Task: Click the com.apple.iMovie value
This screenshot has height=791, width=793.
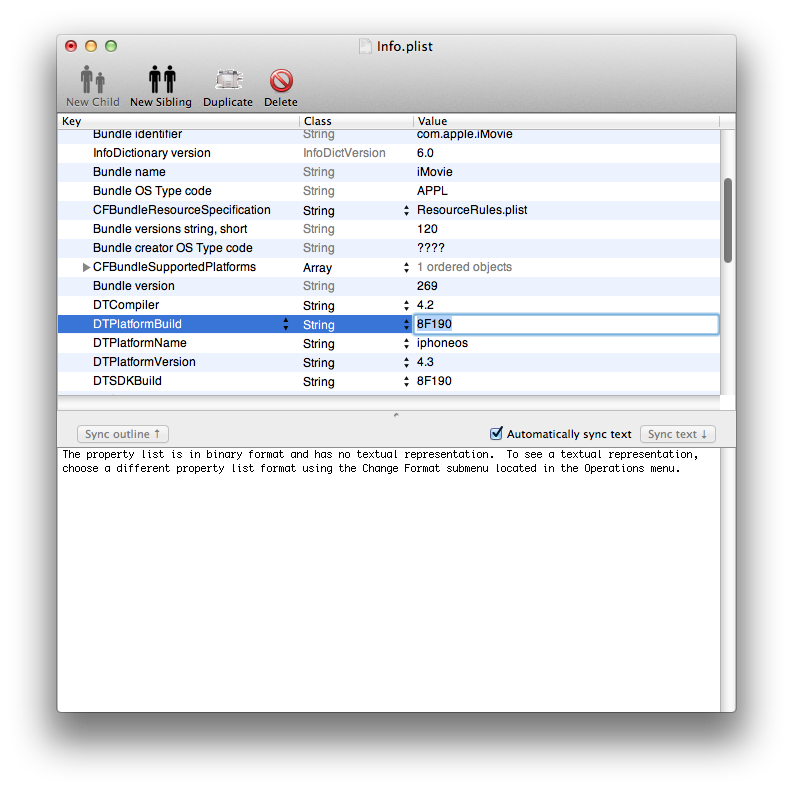Action: point(464,134)
